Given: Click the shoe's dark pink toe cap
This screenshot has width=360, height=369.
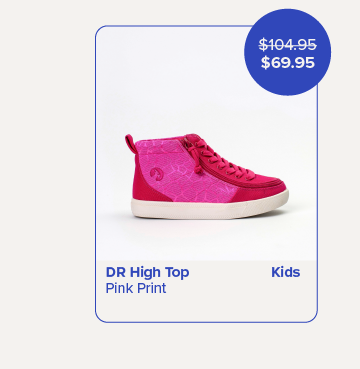Looking at the screenshot, I should click(262, 192).
